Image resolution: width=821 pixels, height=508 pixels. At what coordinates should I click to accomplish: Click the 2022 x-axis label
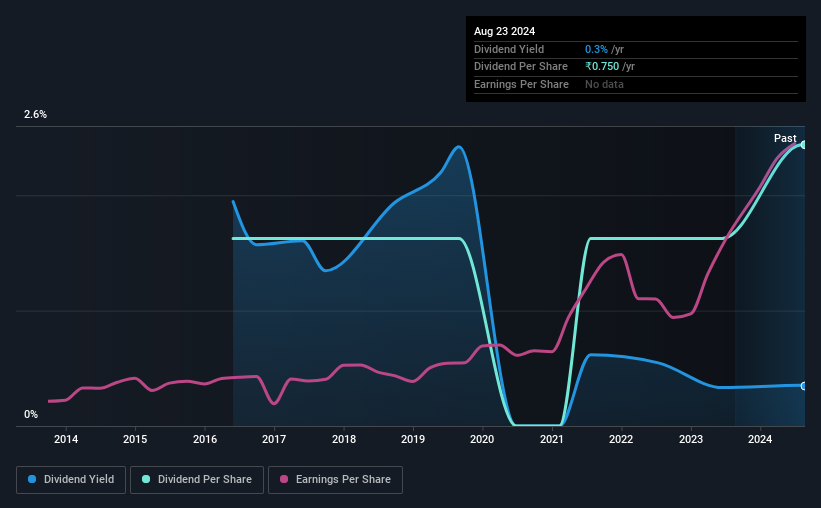(621, 439)
